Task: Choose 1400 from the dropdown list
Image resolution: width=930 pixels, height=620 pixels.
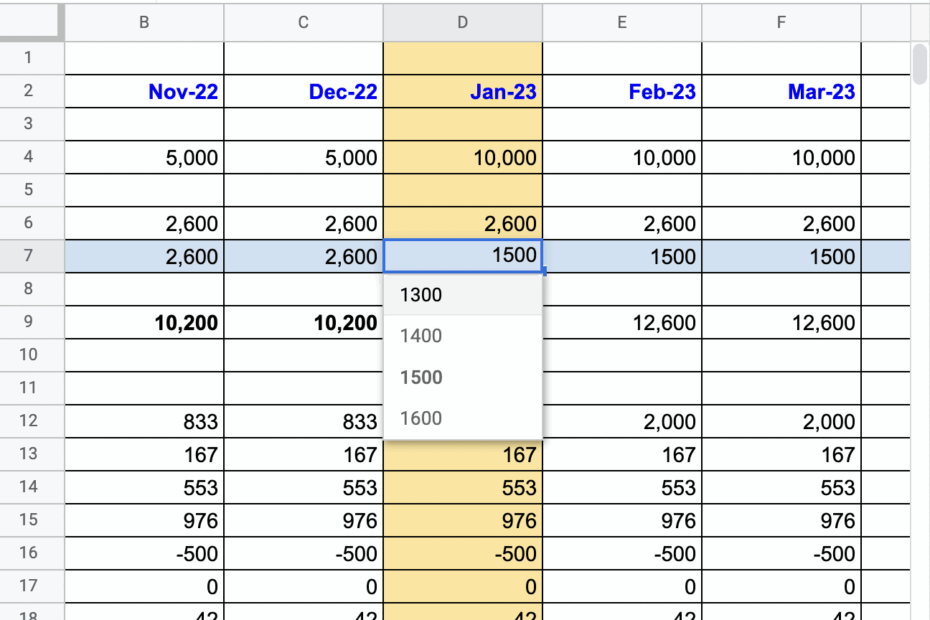Action: [x=463, y=336]
